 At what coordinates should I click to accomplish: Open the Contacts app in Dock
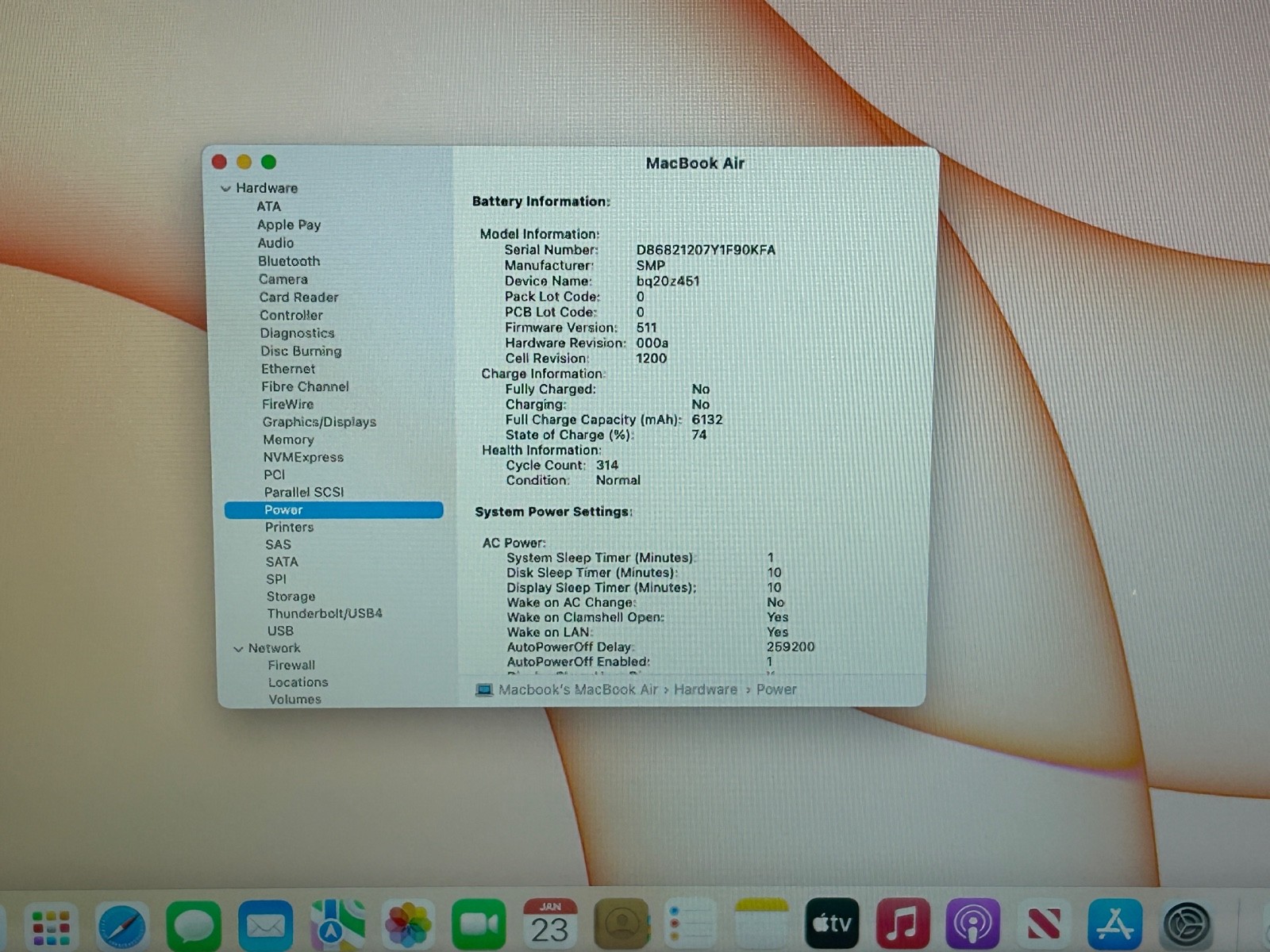[x=622, y=924]
